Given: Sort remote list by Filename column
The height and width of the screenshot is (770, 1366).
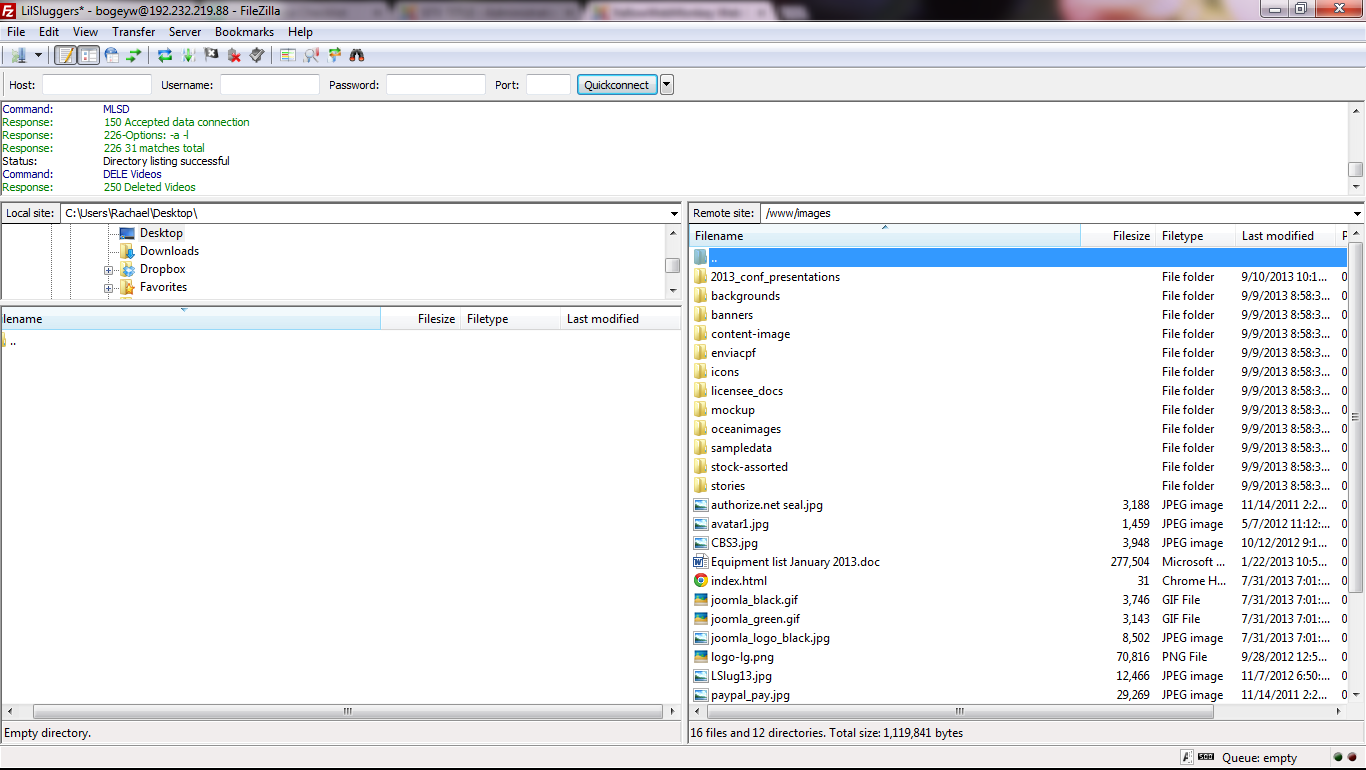Looking at the screenshot, I should coord(885,236).
